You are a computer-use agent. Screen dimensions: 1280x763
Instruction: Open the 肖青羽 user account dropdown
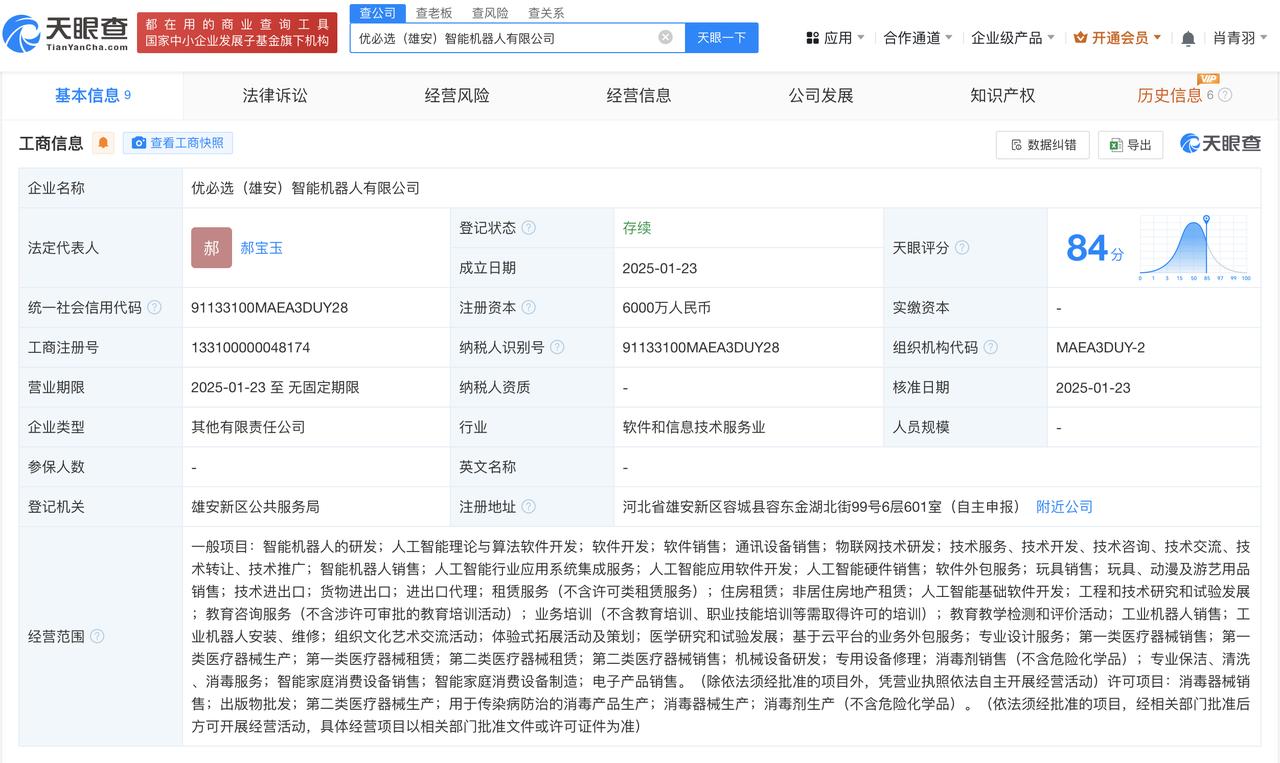[1241, 38]
